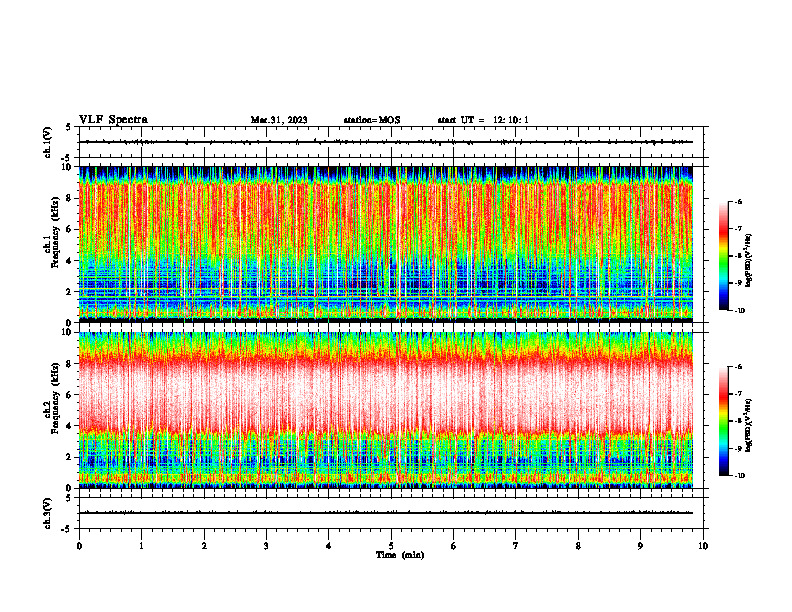Click the '9' minute tick on time axis
The height and width of the screenshot is (612, 792).
point(640,546)
